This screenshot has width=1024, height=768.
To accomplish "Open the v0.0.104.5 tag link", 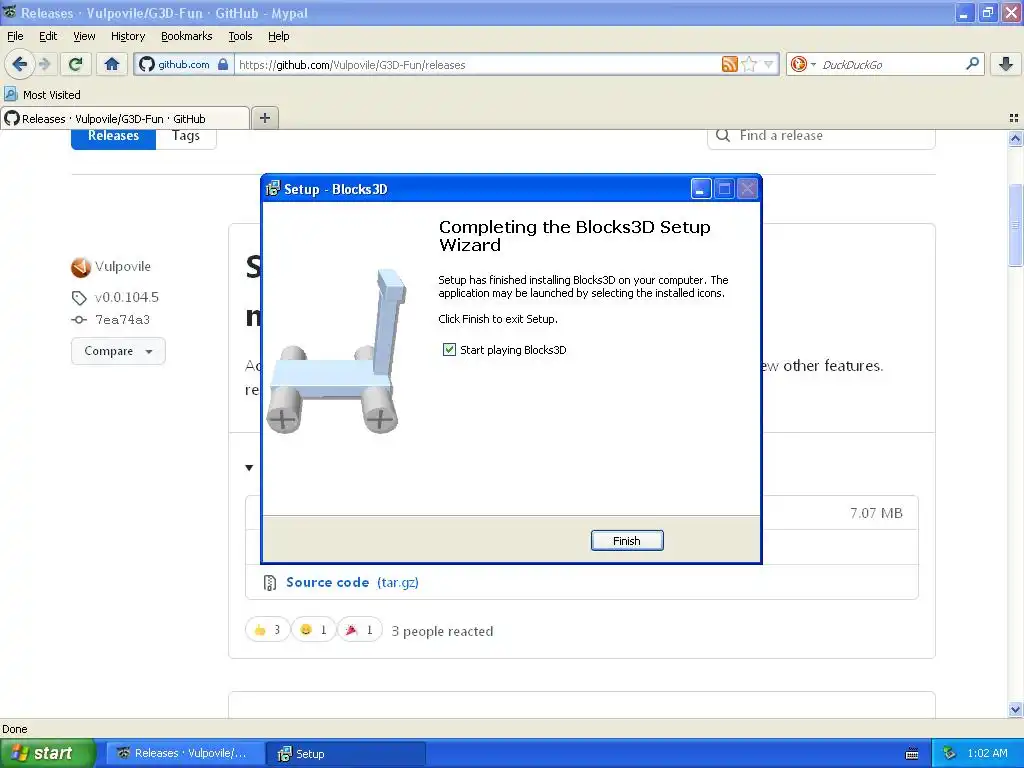I will pos(127,297).
